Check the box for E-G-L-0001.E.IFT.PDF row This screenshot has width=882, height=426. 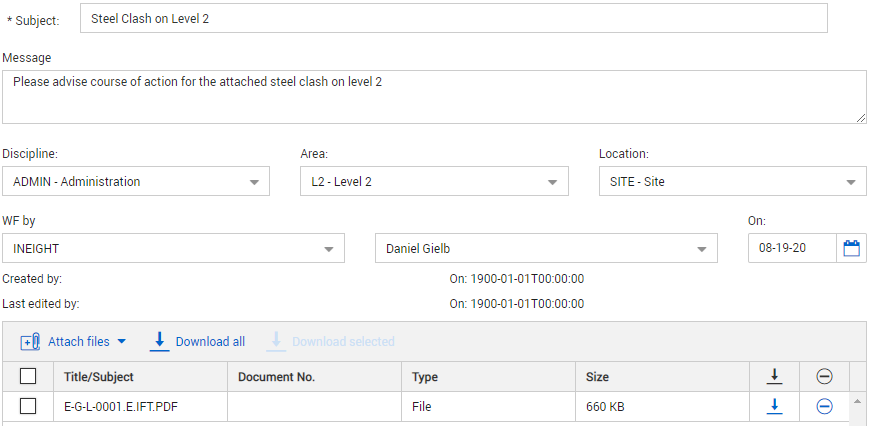click(x=28, y=406)
